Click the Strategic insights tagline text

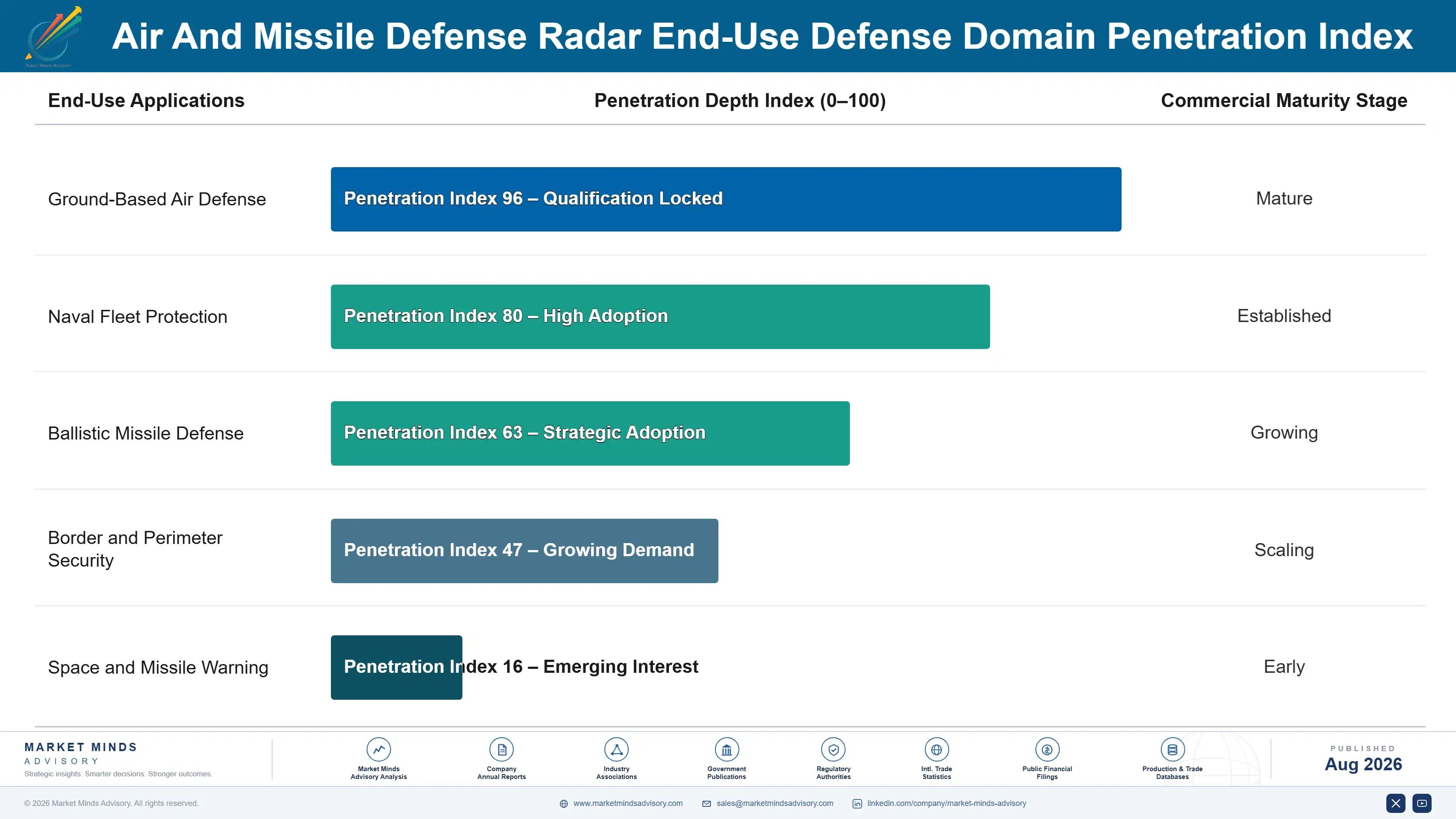[118, 774]
